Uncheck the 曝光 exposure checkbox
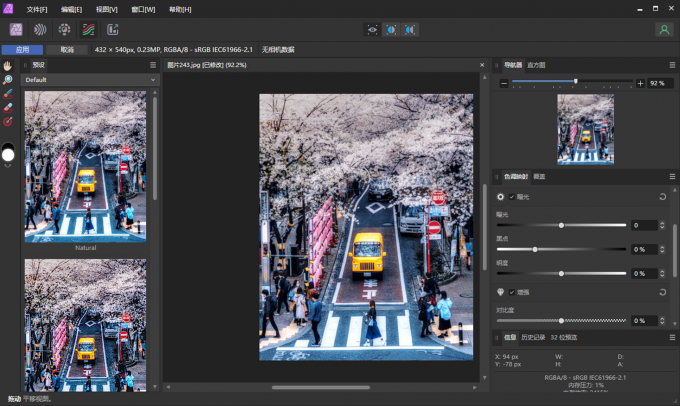 coord(512,197)
